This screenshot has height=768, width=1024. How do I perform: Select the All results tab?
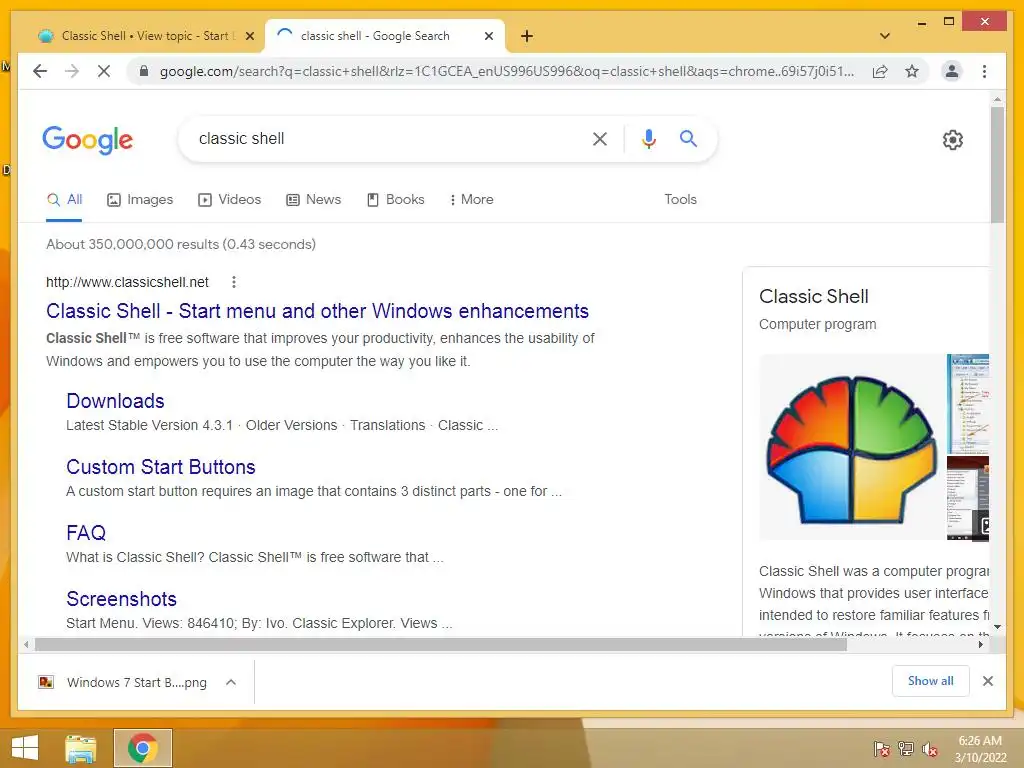(65, 199)
